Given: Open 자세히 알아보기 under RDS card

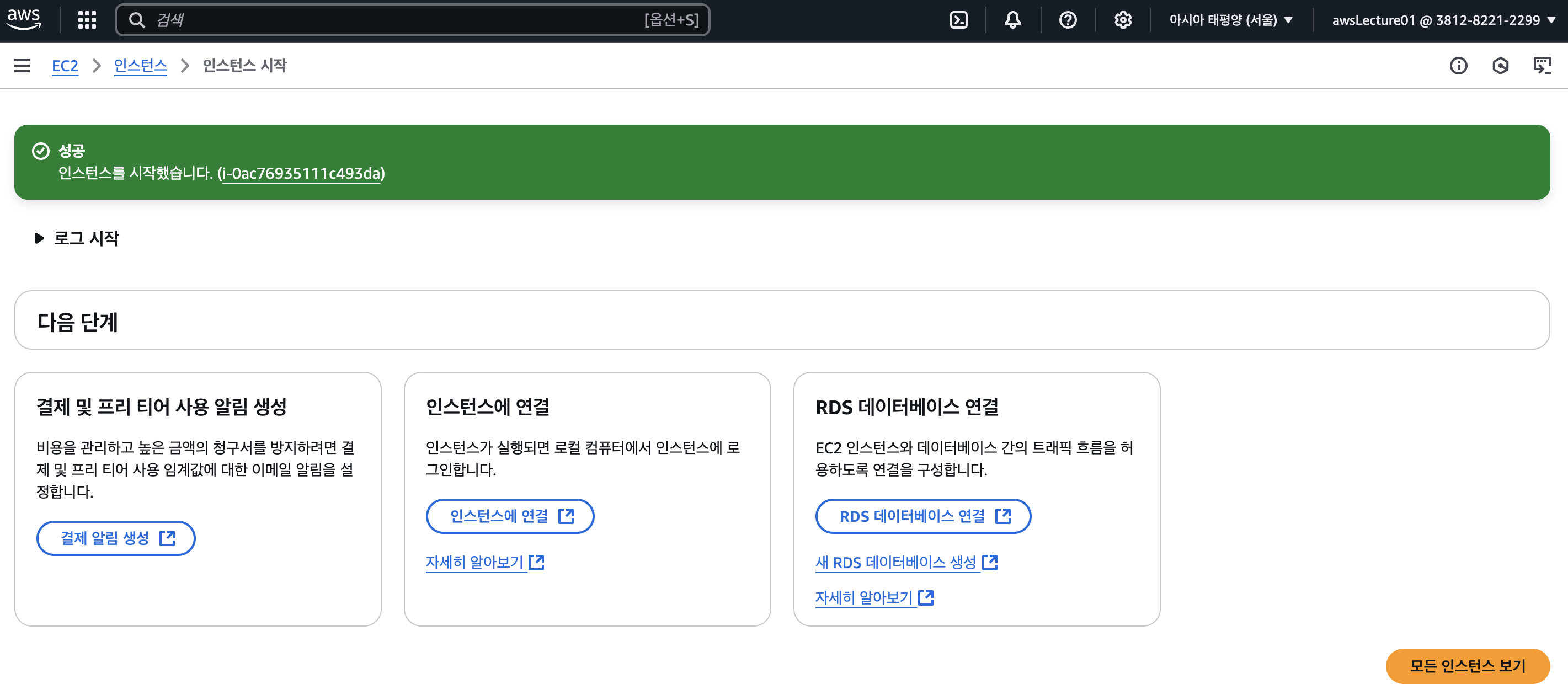Looking at the screenshot, I should (x=874, y=597).
